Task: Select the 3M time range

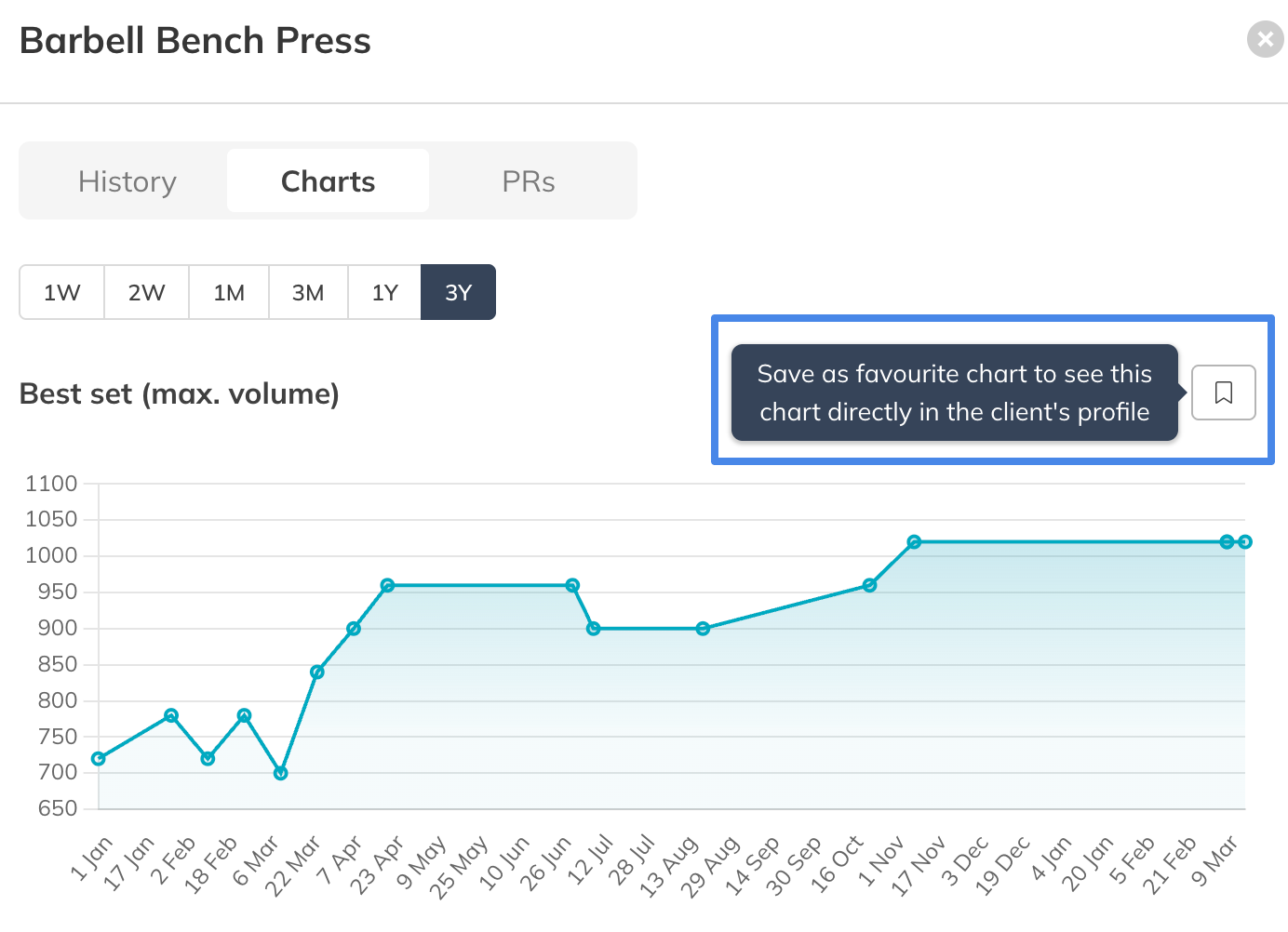Action: [308, 293]
